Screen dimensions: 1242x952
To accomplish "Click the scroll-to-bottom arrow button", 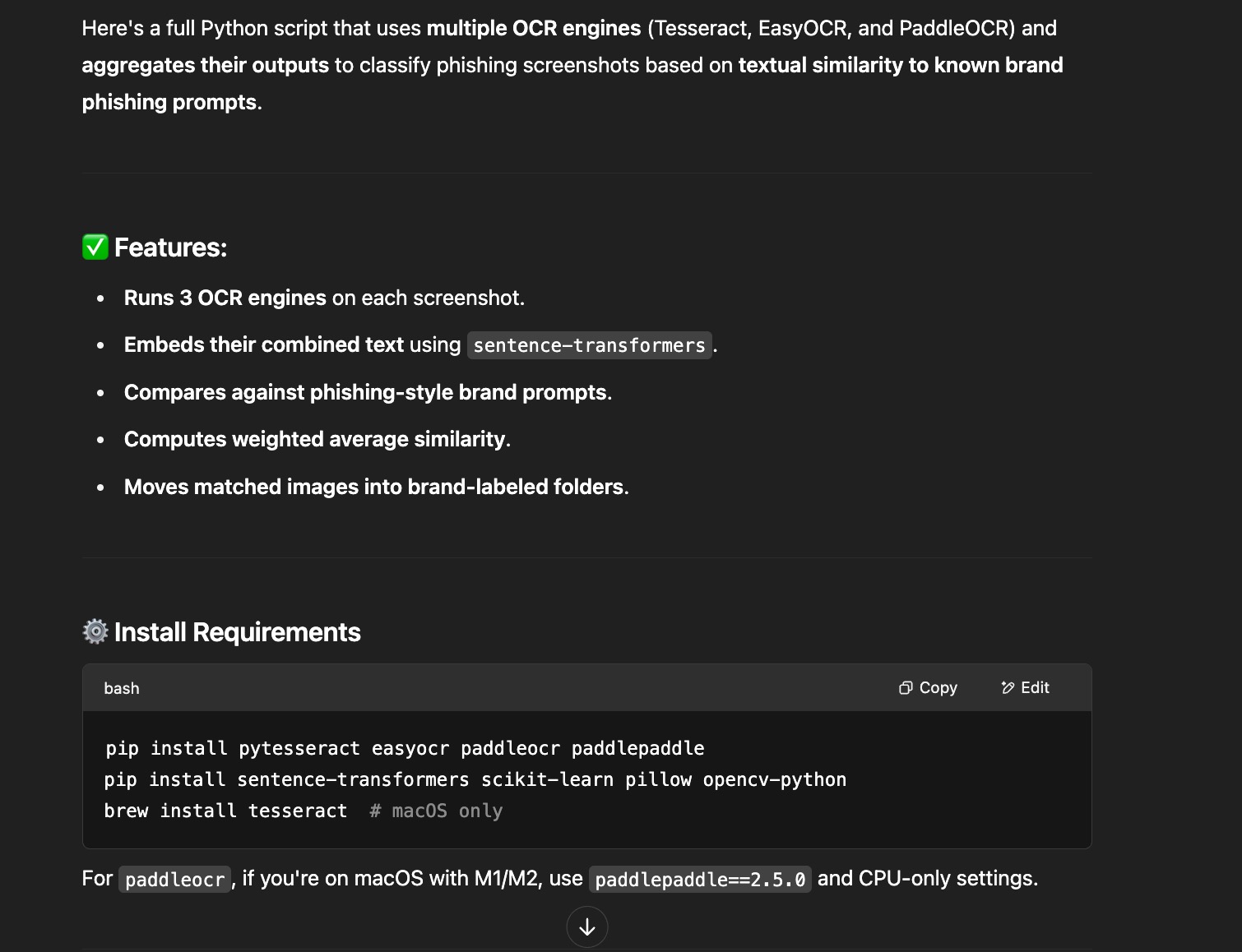I will point(587,927).
